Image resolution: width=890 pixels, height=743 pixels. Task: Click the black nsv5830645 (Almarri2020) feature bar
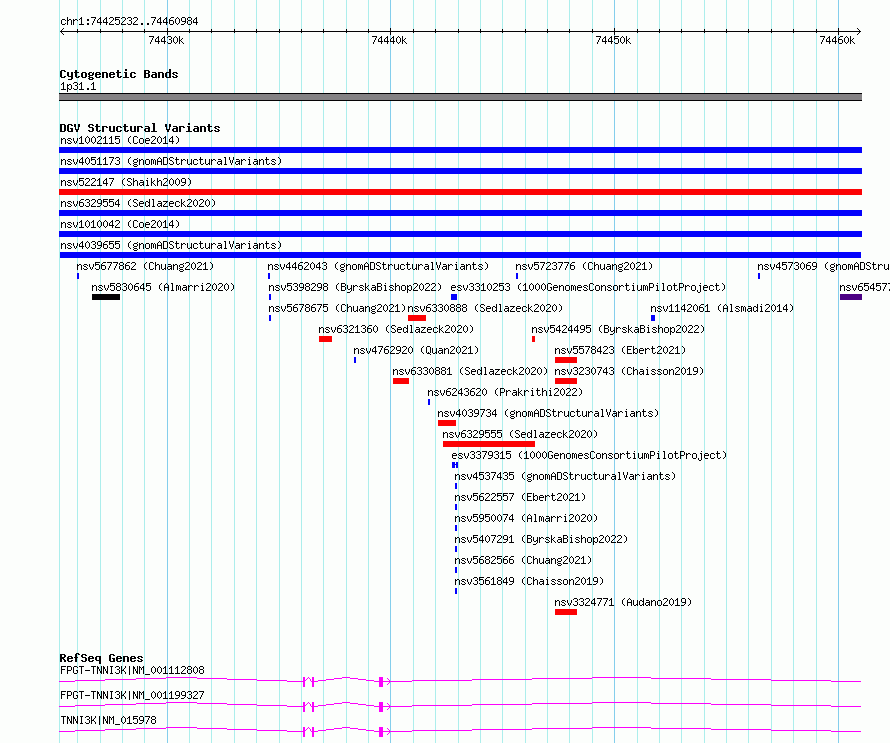click(x=106, y=297)
